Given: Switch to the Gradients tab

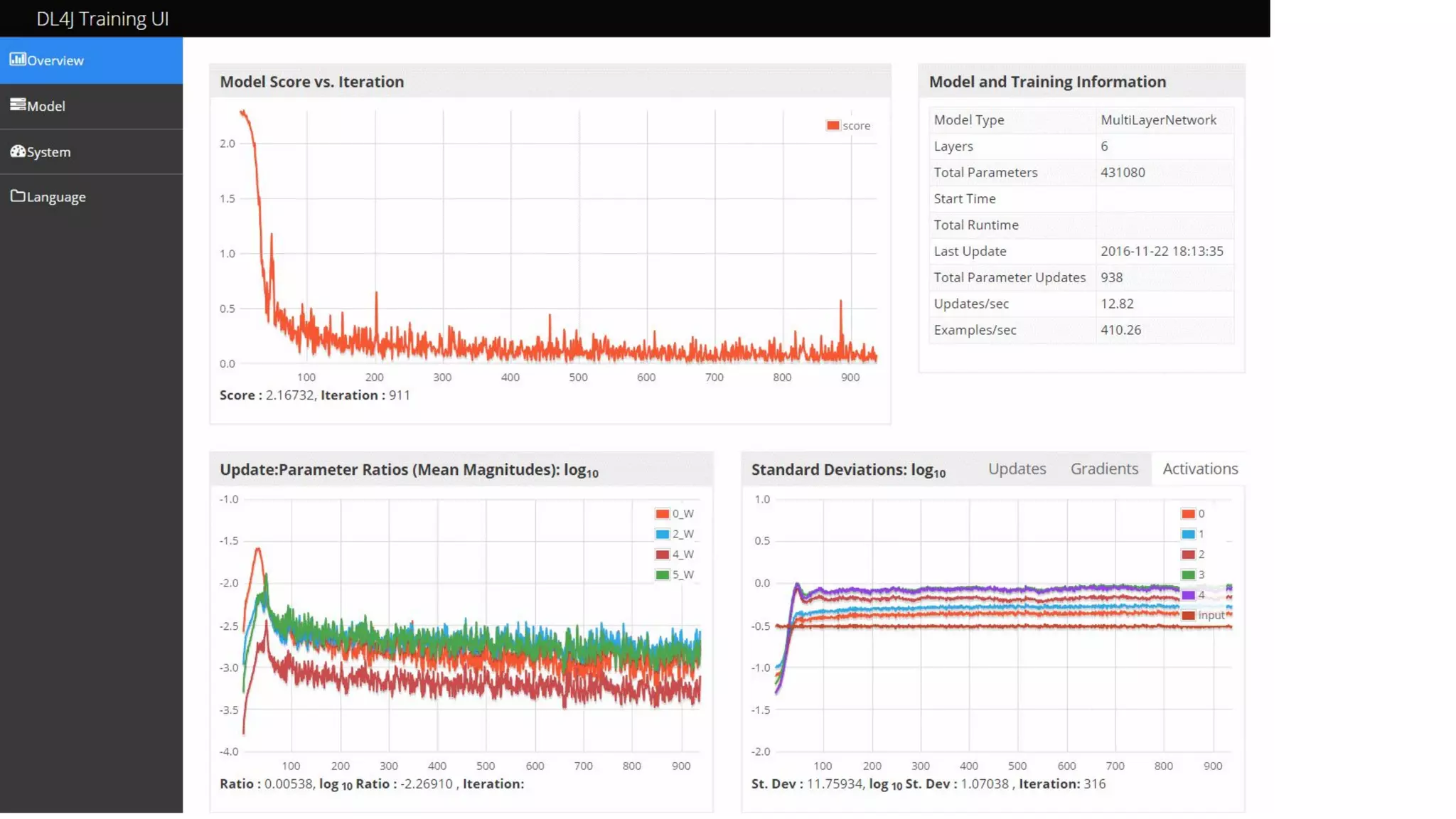Looking at the screenshot, I should [1104, 469].
